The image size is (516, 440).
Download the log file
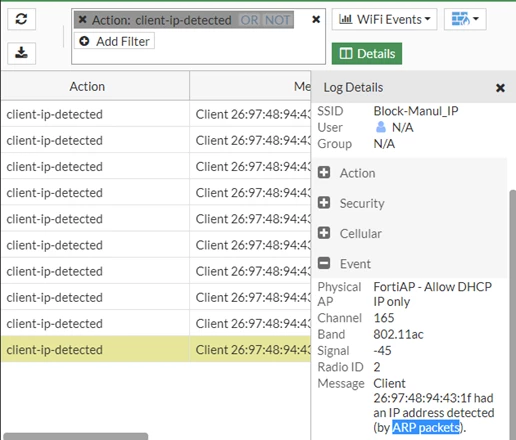pos(21,53)
